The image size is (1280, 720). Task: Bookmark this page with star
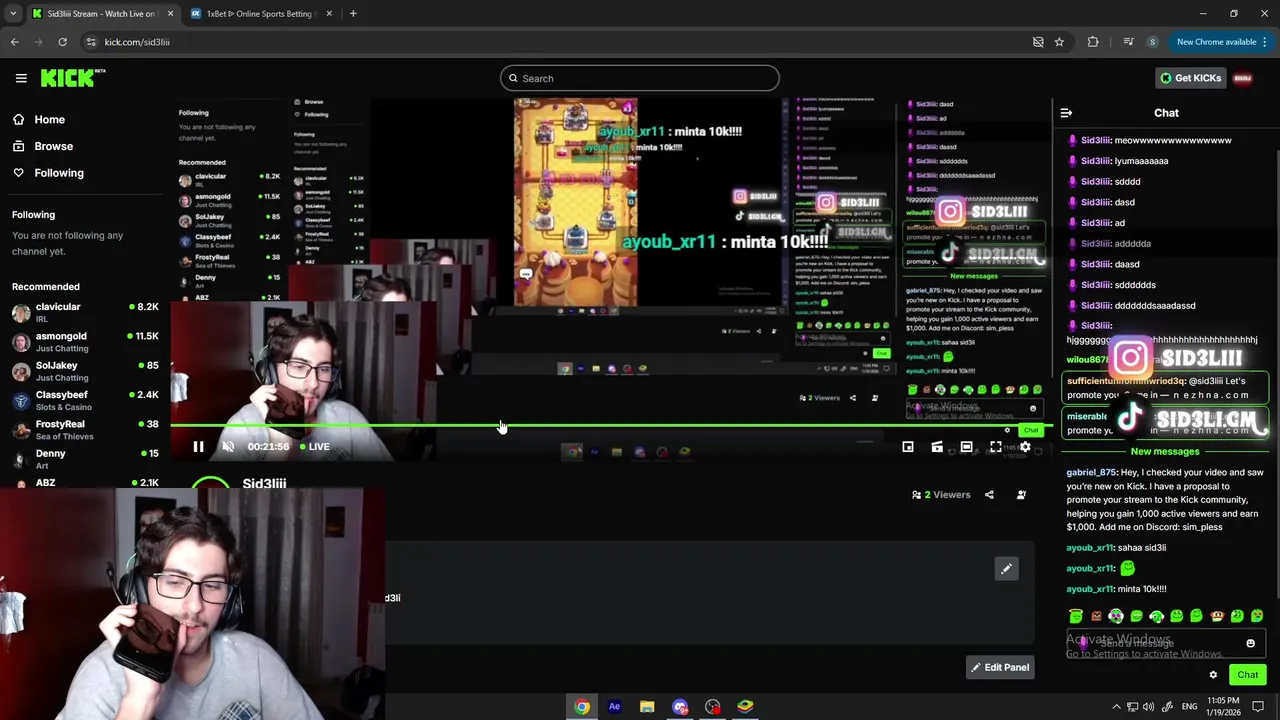(1059, 42)
